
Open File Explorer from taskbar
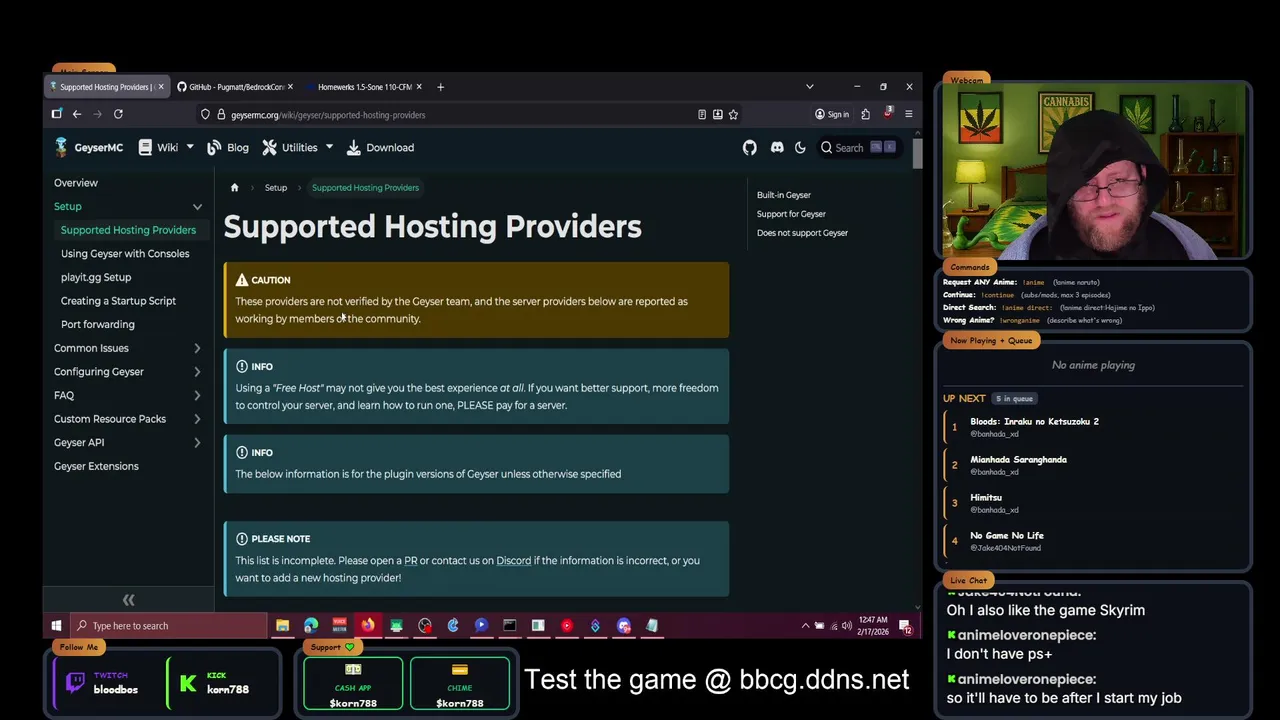(283, 626)
